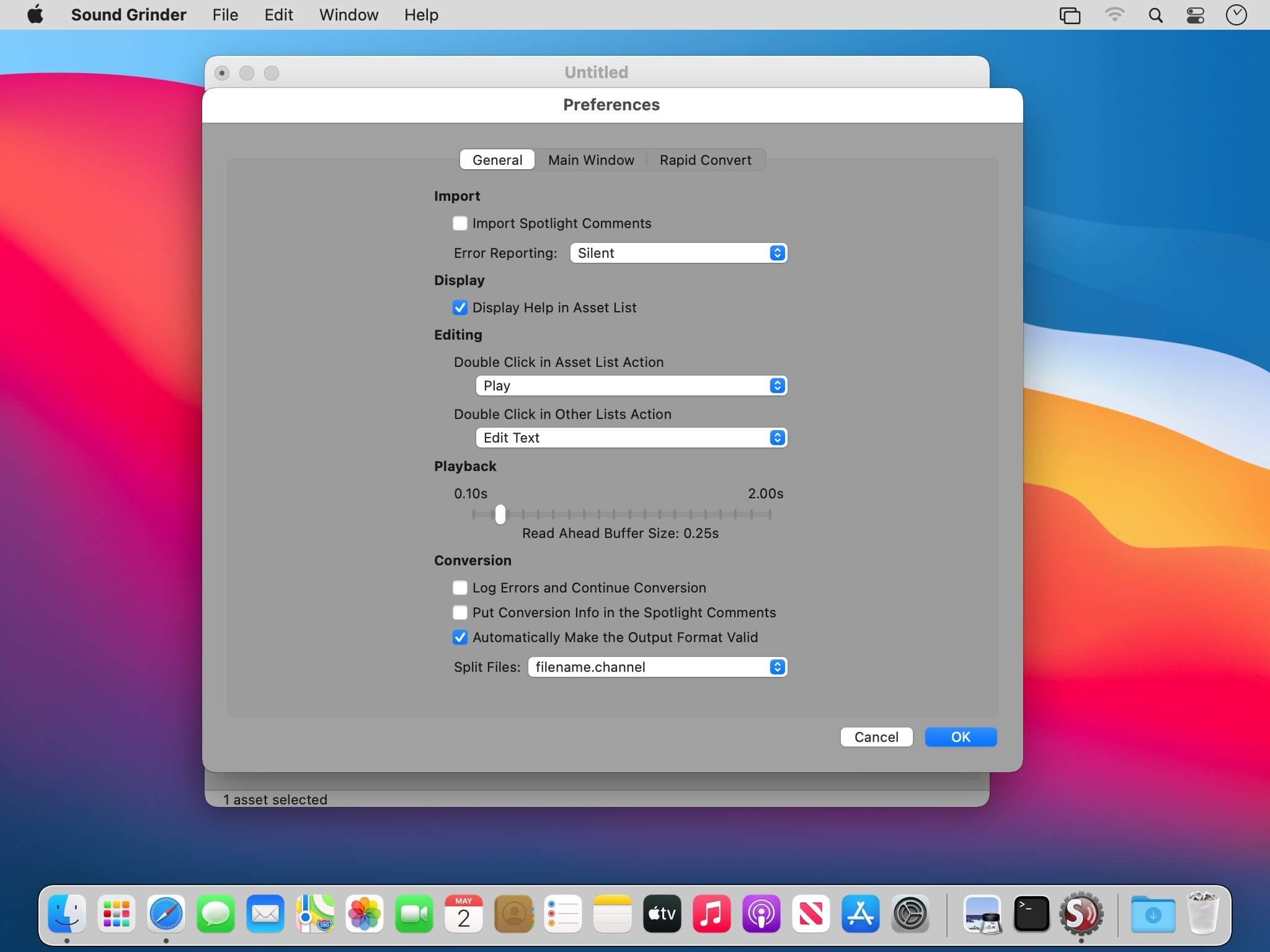Open Safari from the Dock
Screen dimensions: 1270x952
[166, 914]
